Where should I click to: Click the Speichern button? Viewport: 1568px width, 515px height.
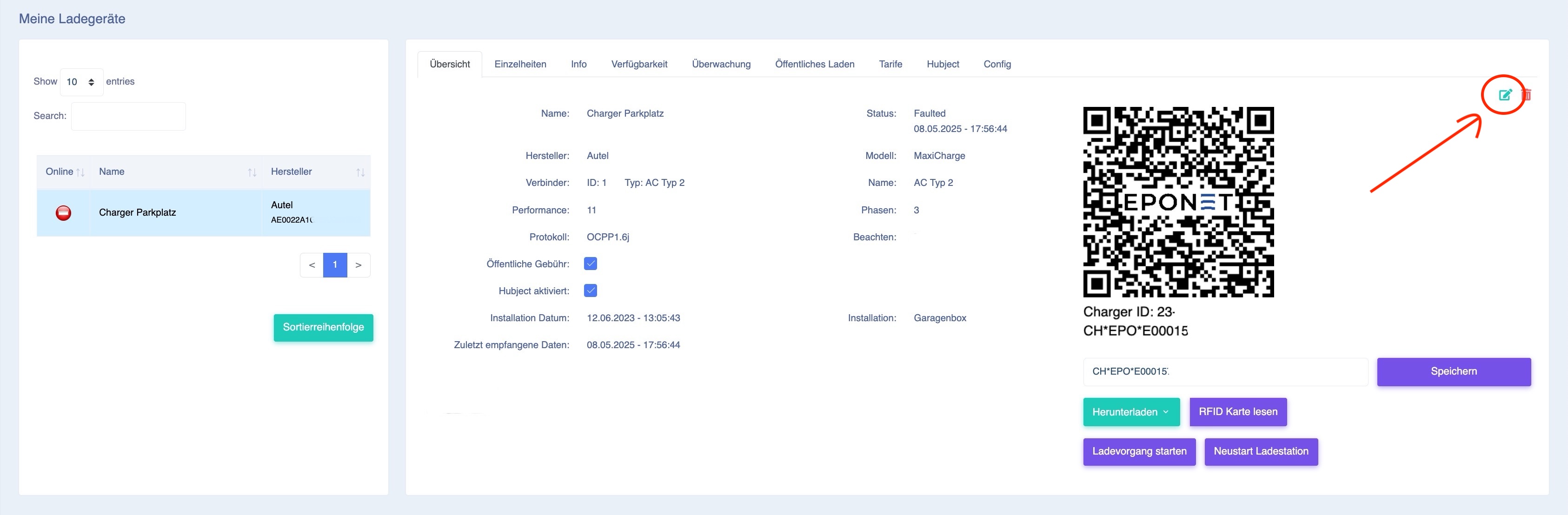click(1454, 371)
